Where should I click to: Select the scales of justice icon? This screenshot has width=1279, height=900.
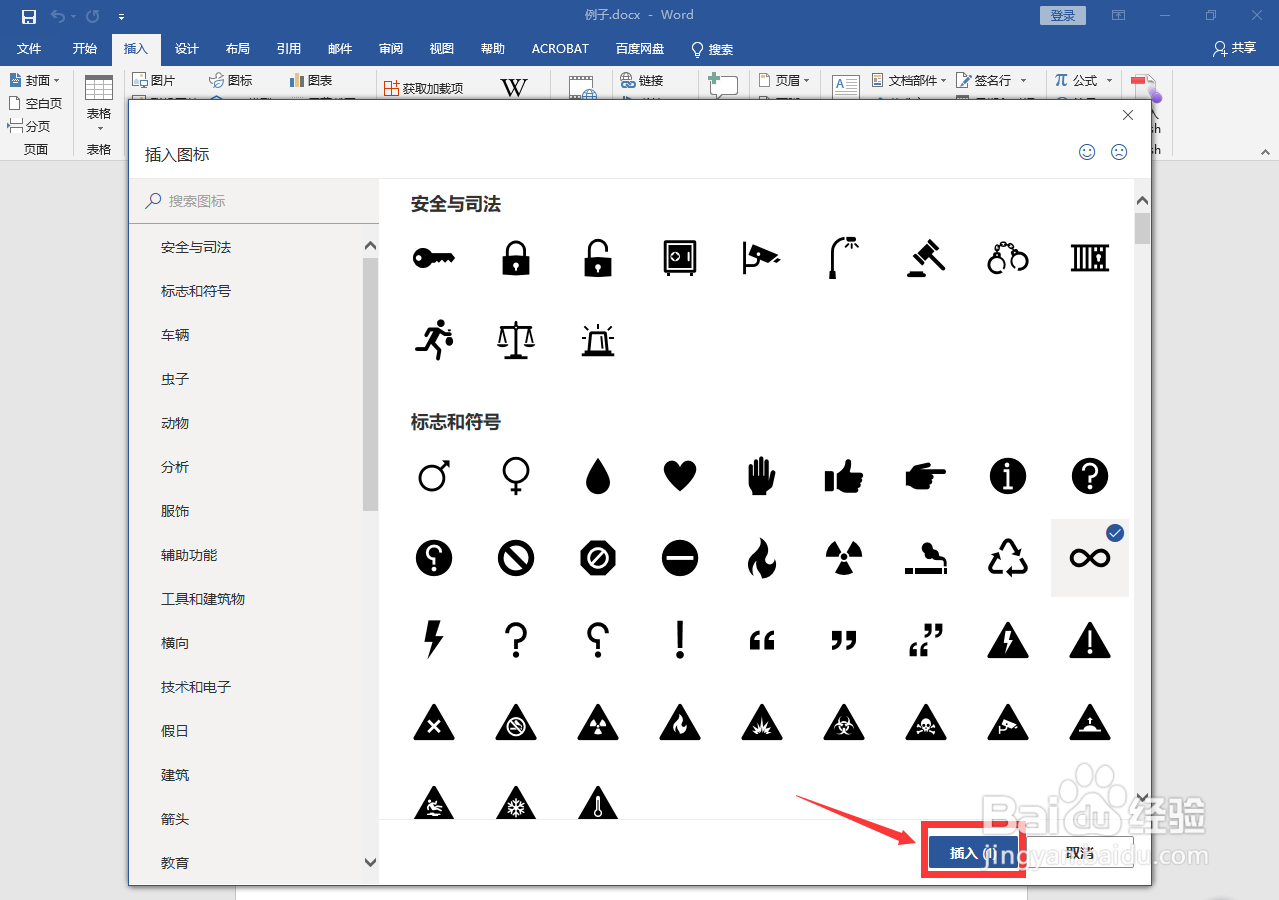[x=515, y=339]
